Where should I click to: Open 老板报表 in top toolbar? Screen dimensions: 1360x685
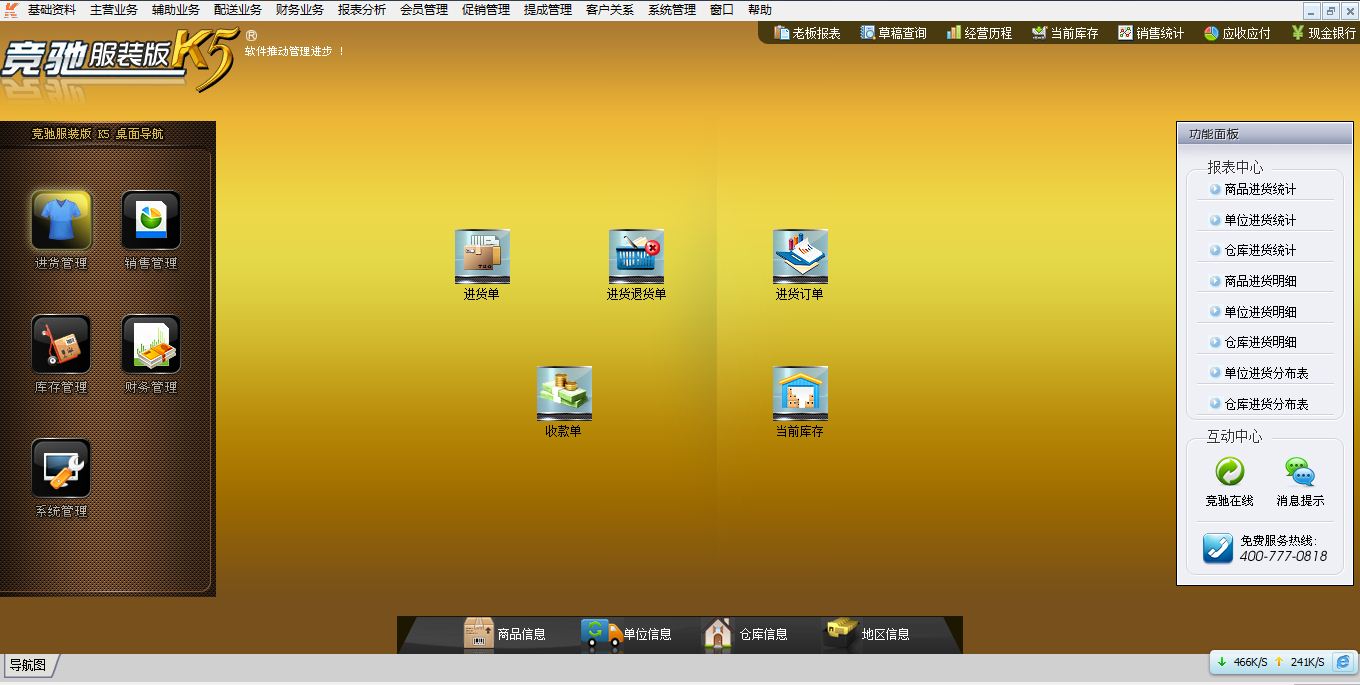tap(807, 33)
